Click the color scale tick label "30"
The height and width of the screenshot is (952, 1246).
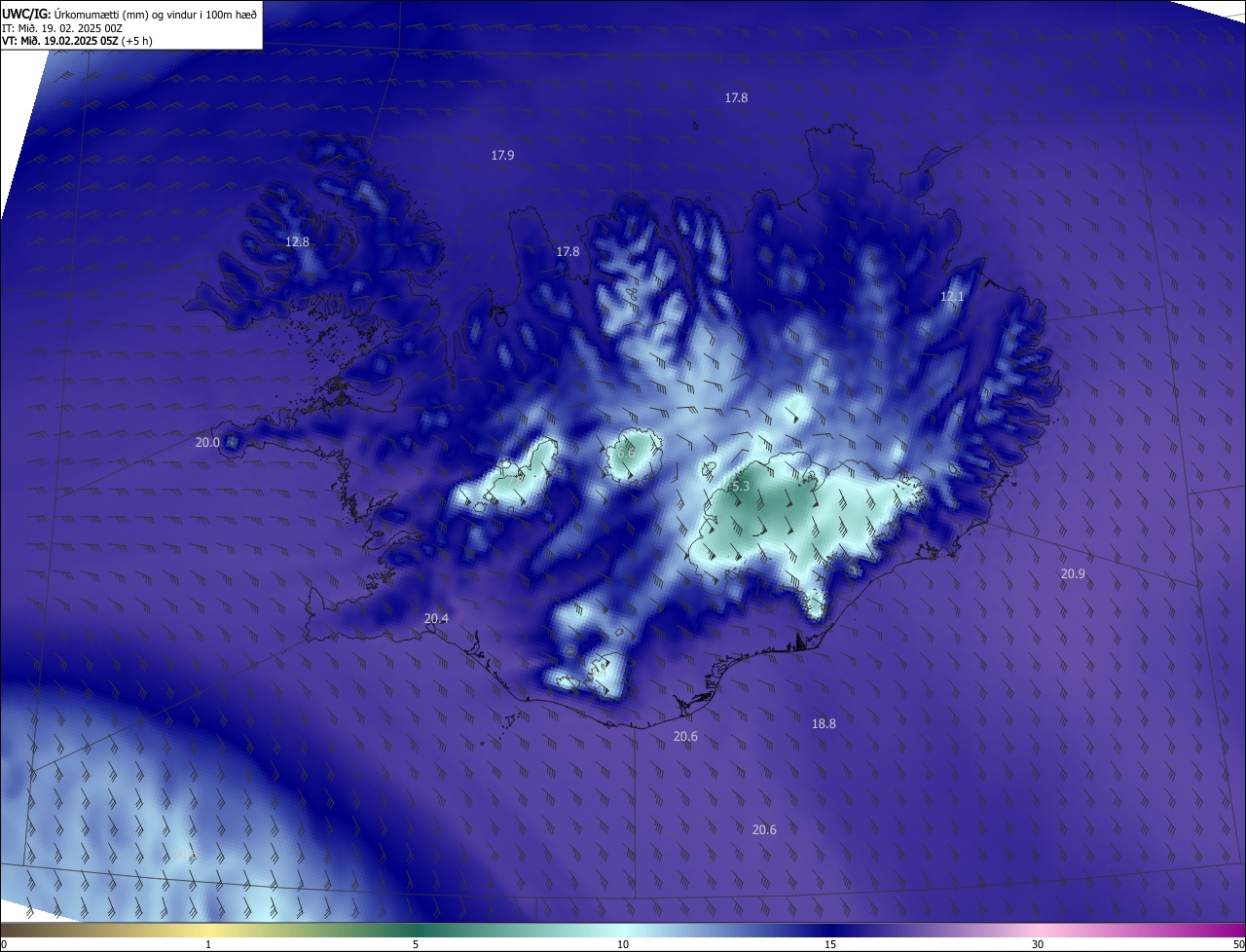coord(1038,944)
